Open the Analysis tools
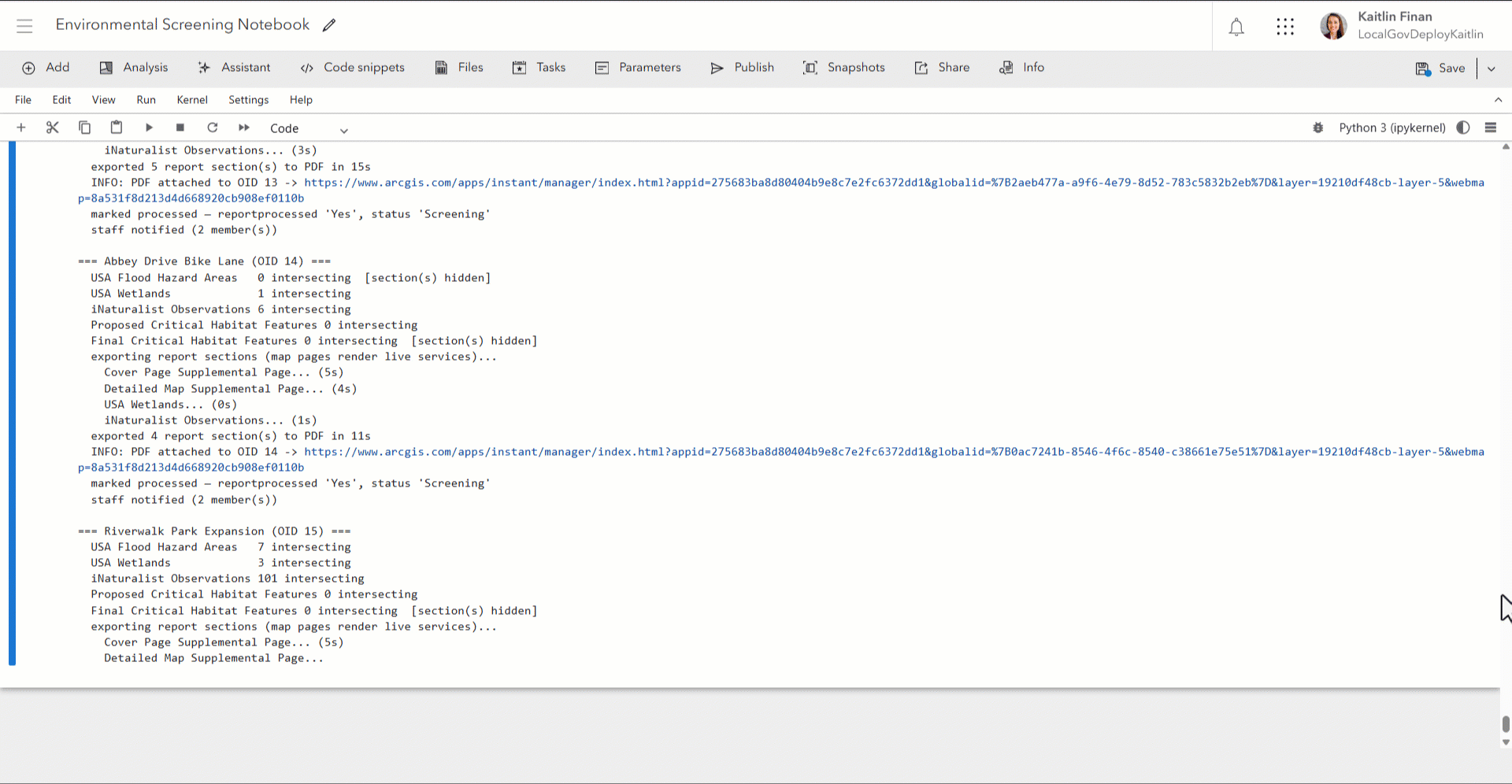Image resolution: width=1512 pixels, height=784 pixels. tap(134, 68)
